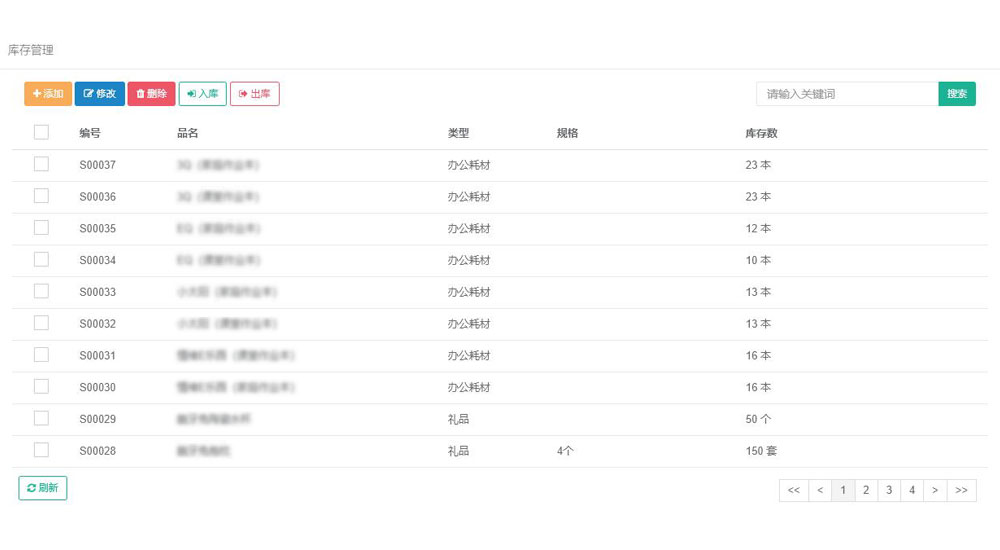This screenshot has height=550, width=1000.
Task: Click the 办公耗材 type cell in row S00030
Action: point(469,387)
